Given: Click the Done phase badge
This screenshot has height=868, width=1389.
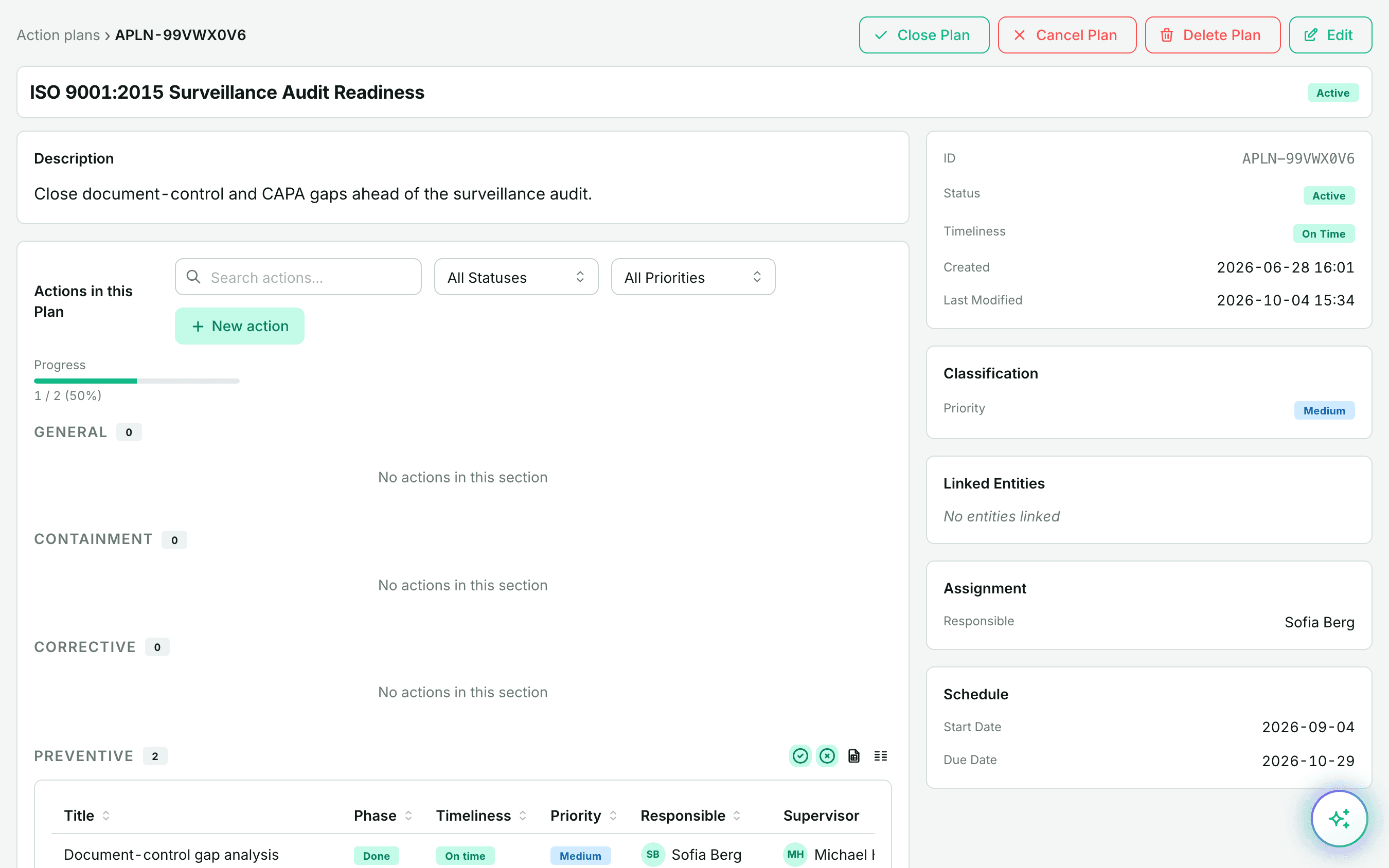Looking at the screenshot, I should coord(376,856).
